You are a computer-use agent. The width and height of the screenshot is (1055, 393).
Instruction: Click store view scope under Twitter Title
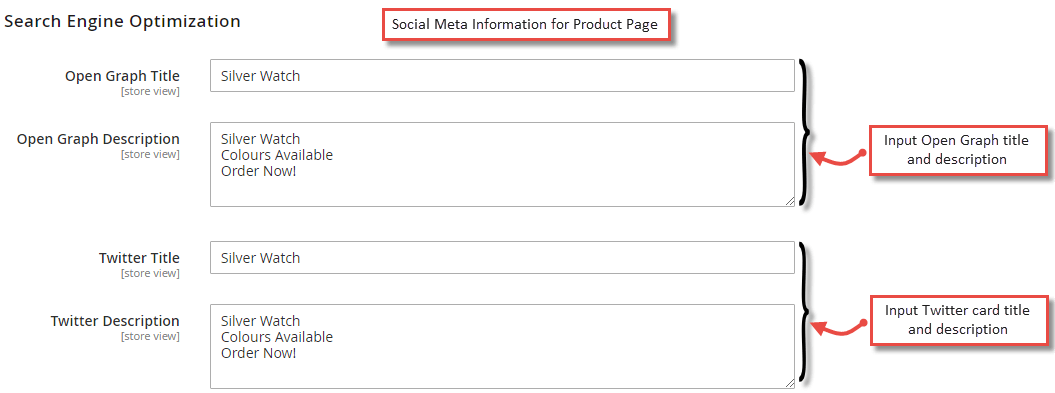coord(150,273)
